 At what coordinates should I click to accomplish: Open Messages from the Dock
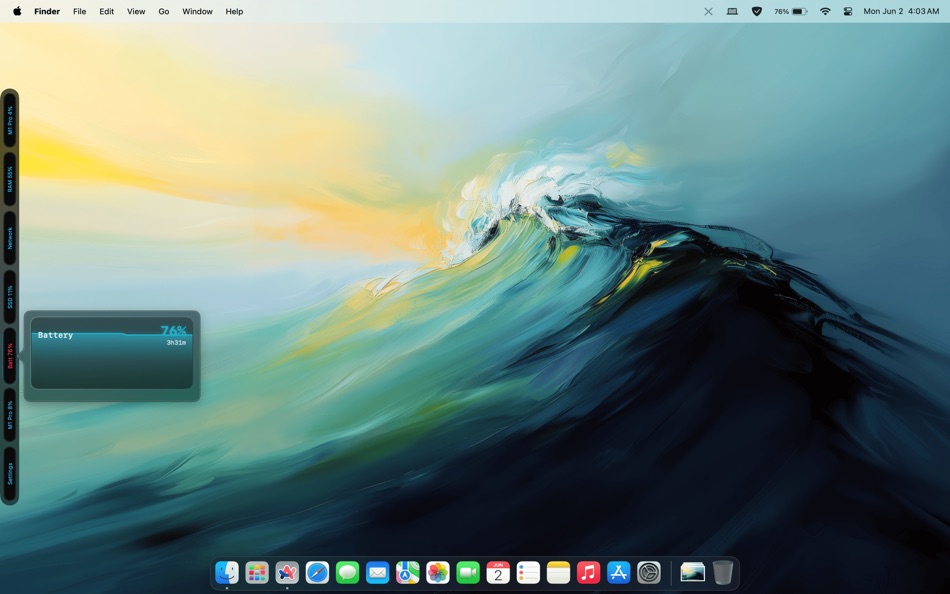pyautogui.click(x=347, y=572)
